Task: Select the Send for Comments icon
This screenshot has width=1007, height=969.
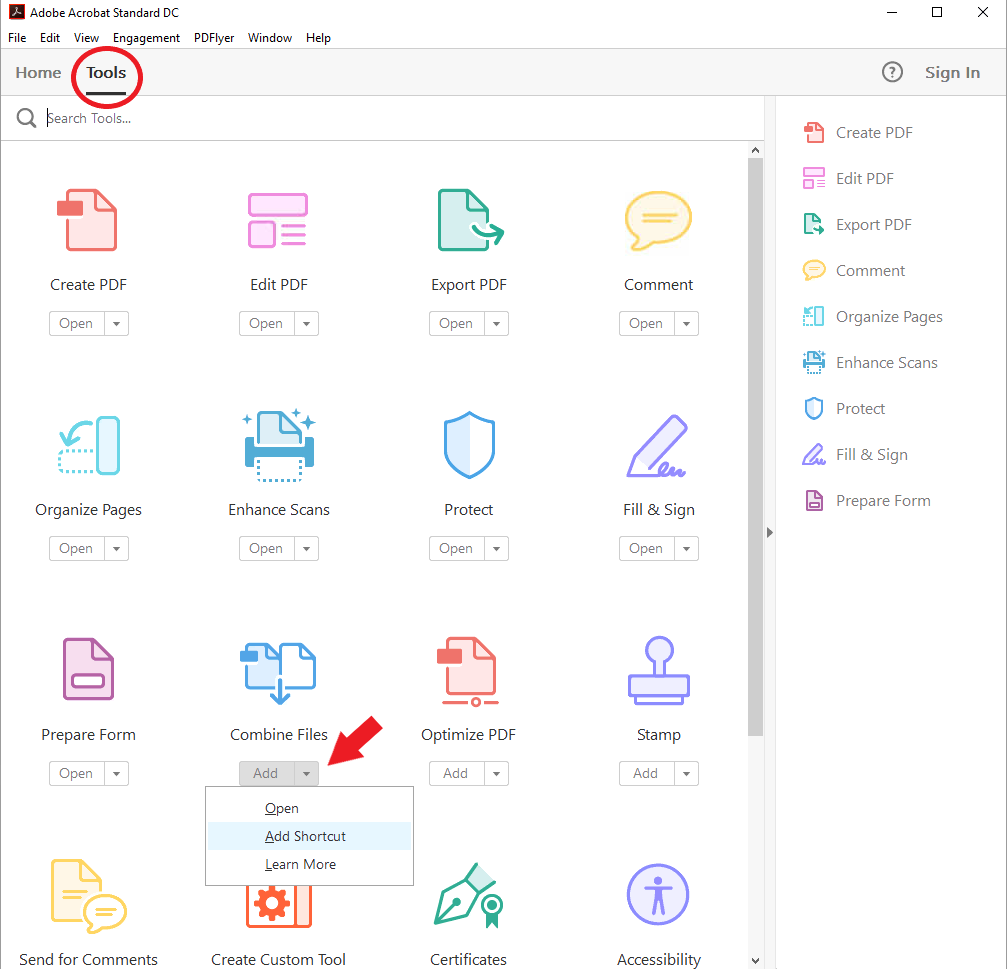Action: (89, 896)
